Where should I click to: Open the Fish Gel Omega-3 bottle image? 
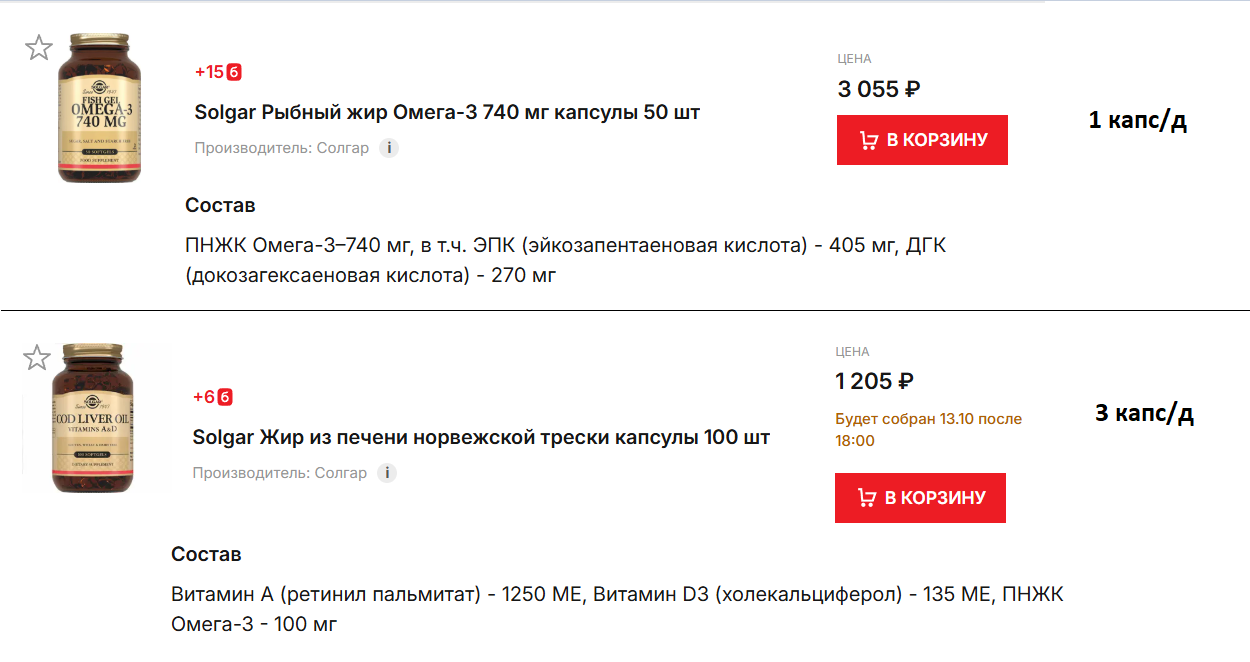pos(99,108)
